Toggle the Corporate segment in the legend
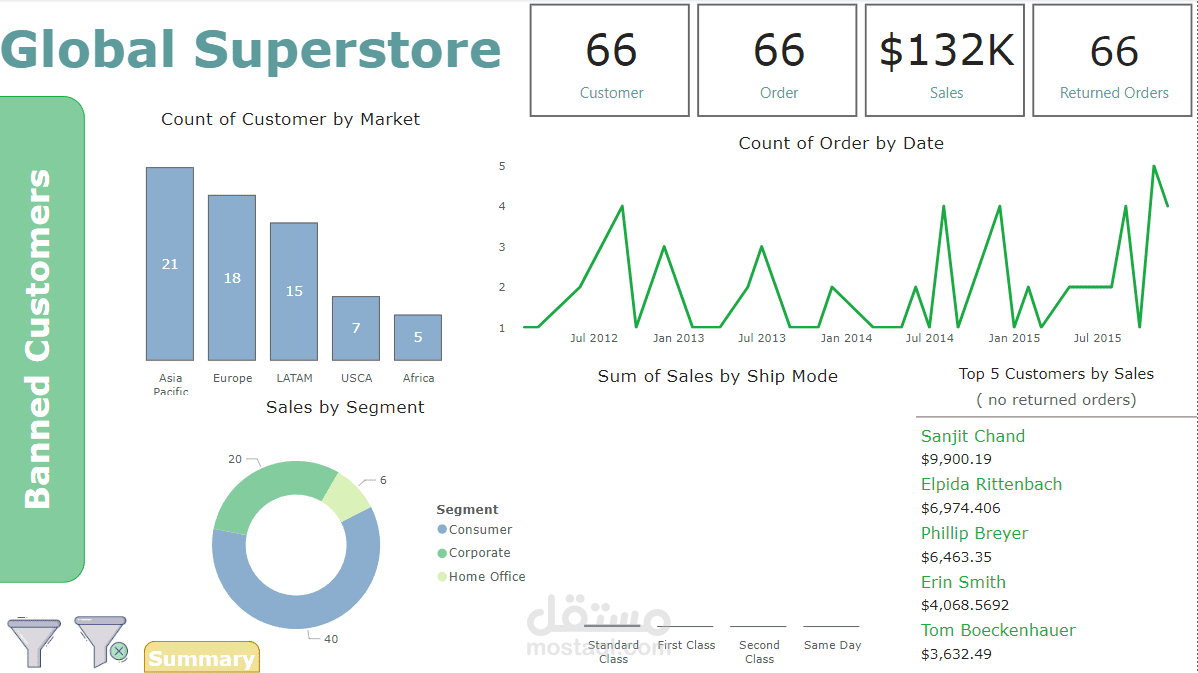The width and height of the screenshot is (1198, 673). click(x=481, y=552)
